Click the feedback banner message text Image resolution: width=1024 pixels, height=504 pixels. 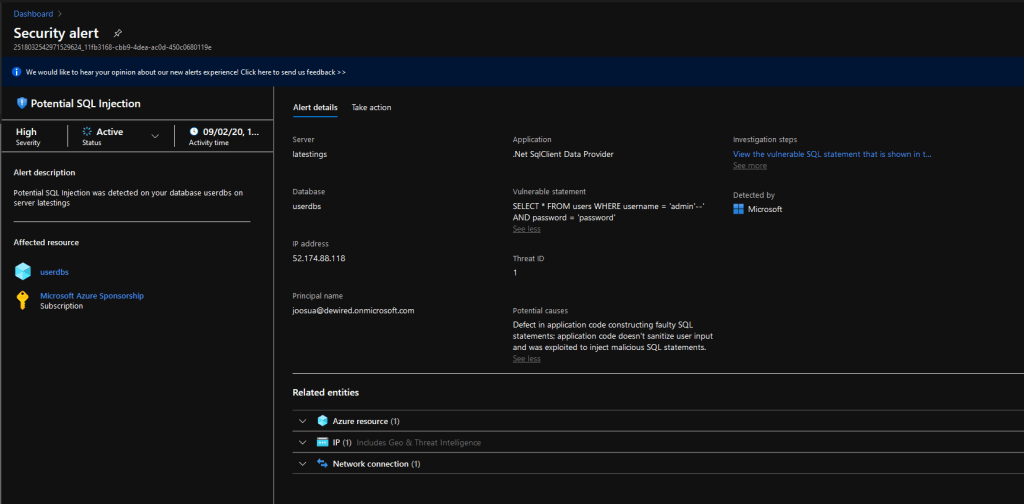click(186, 72)
